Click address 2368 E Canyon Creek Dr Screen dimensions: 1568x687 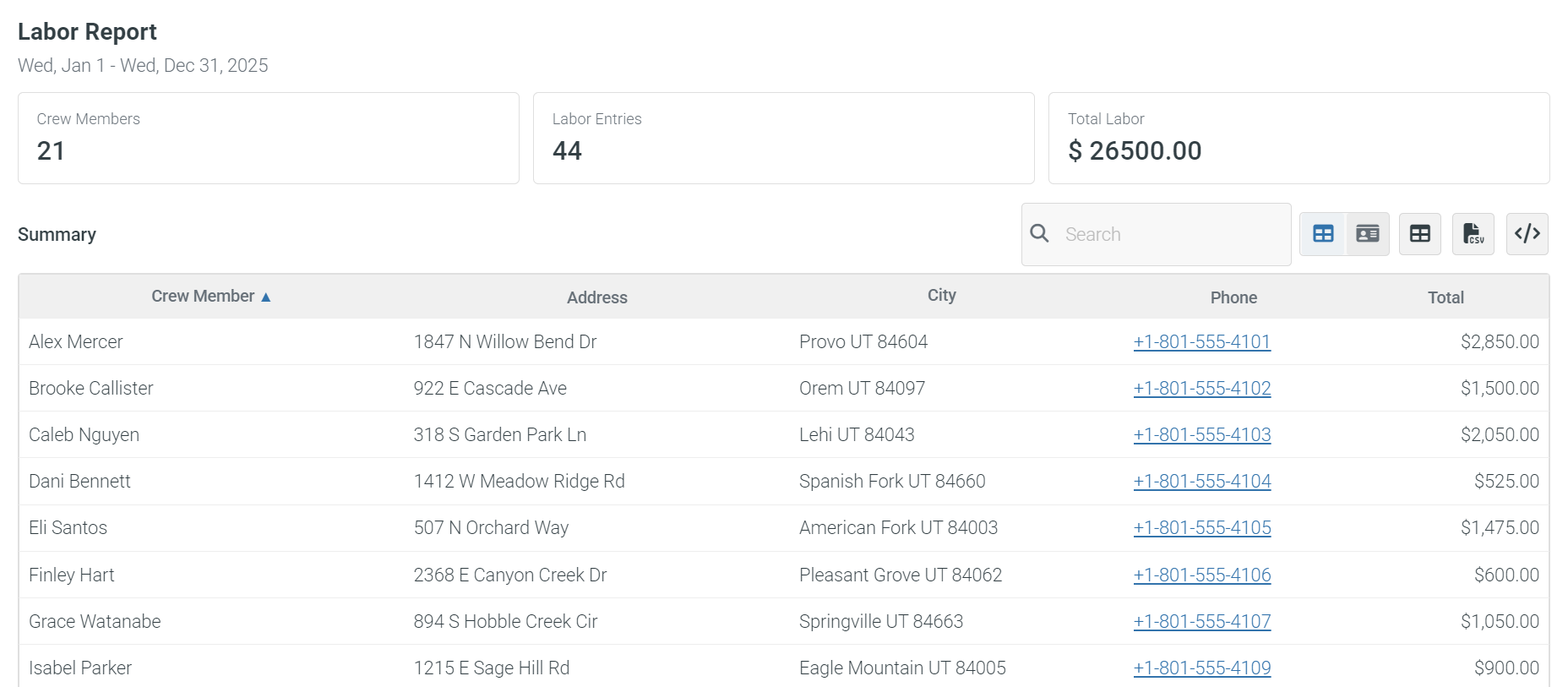pos(510,575)
